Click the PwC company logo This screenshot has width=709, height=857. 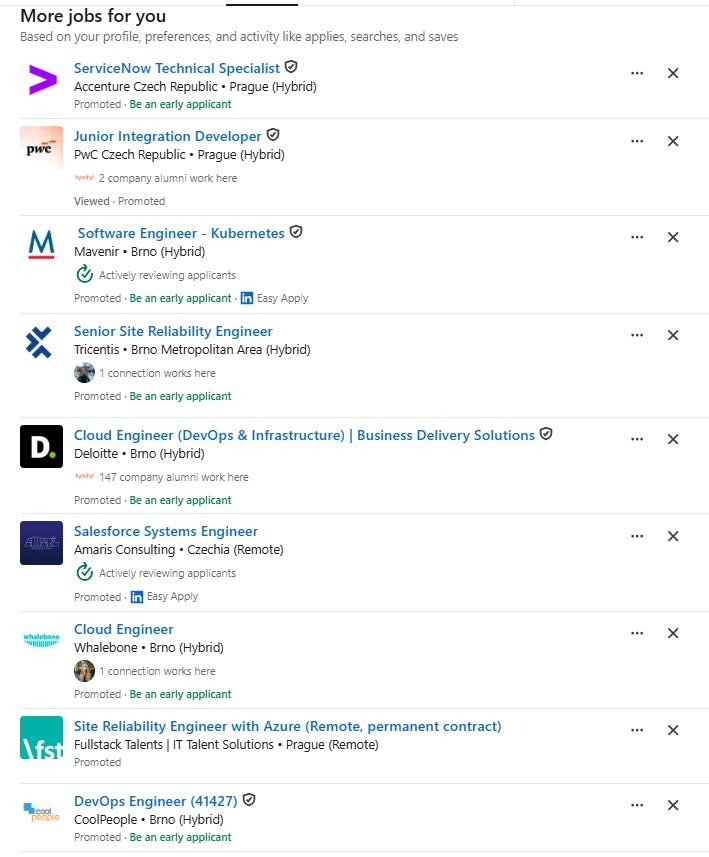41,148
